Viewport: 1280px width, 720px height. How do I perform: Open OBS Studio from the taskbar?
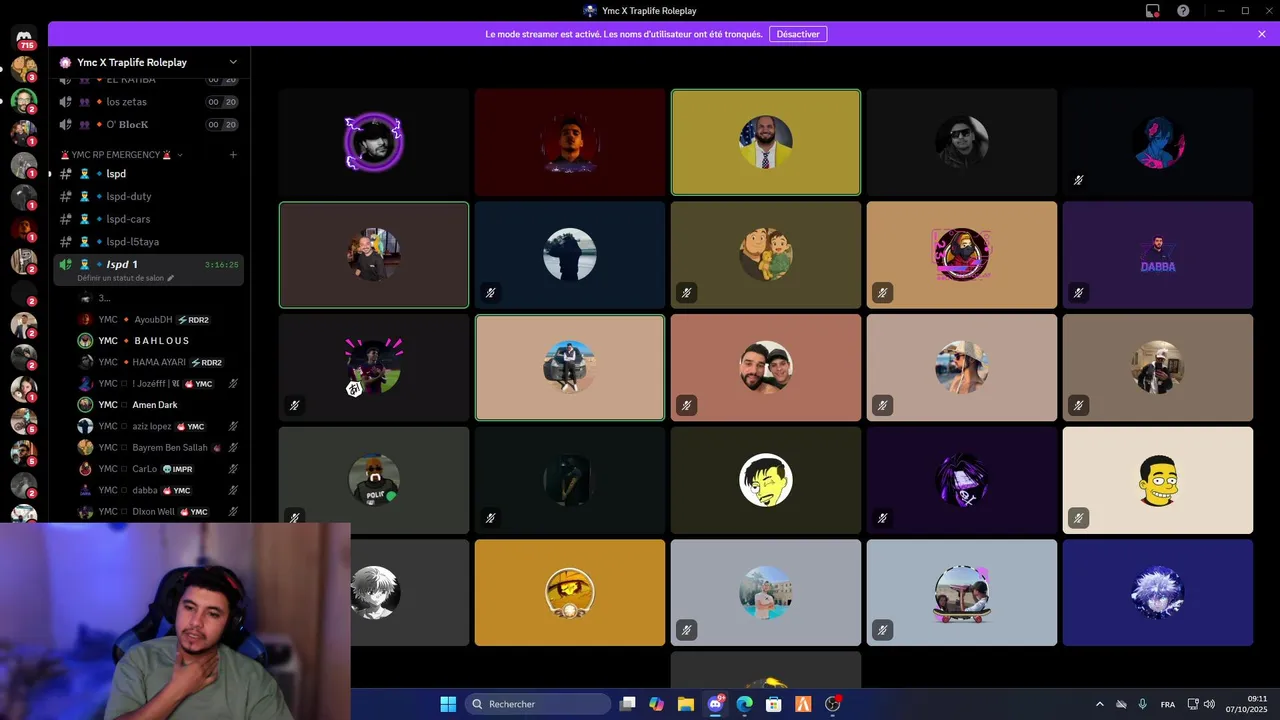832,704
